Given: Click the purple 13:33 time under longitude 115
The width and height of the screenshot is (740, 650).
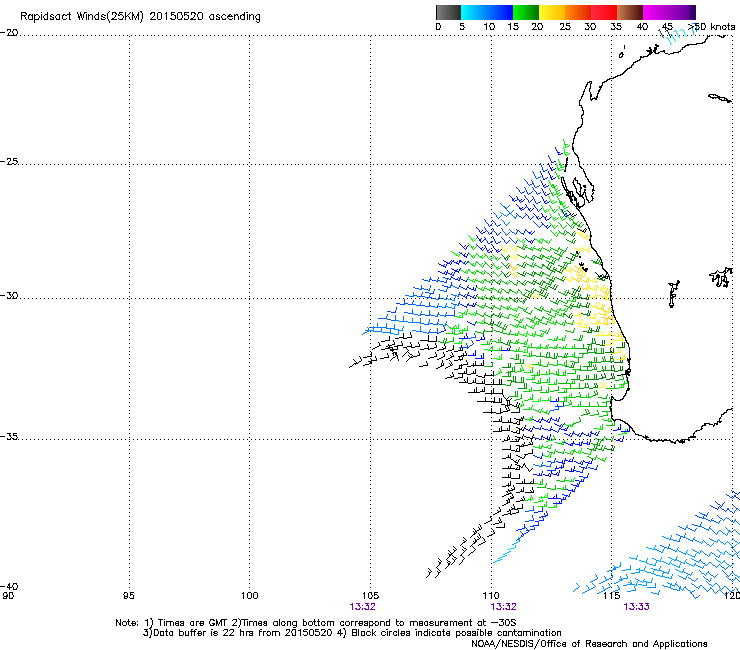Looking at the screenshot, I should (636, 607).
